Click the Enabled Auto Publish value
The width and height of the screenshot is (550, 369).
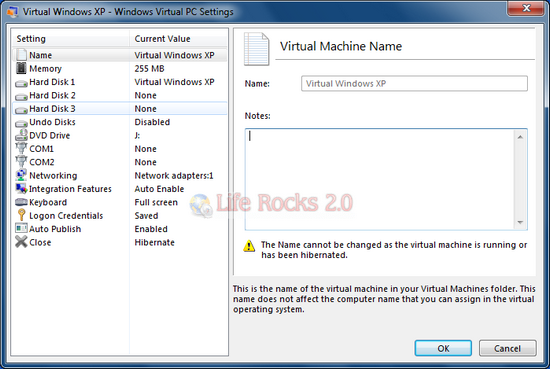coord(151,229)
